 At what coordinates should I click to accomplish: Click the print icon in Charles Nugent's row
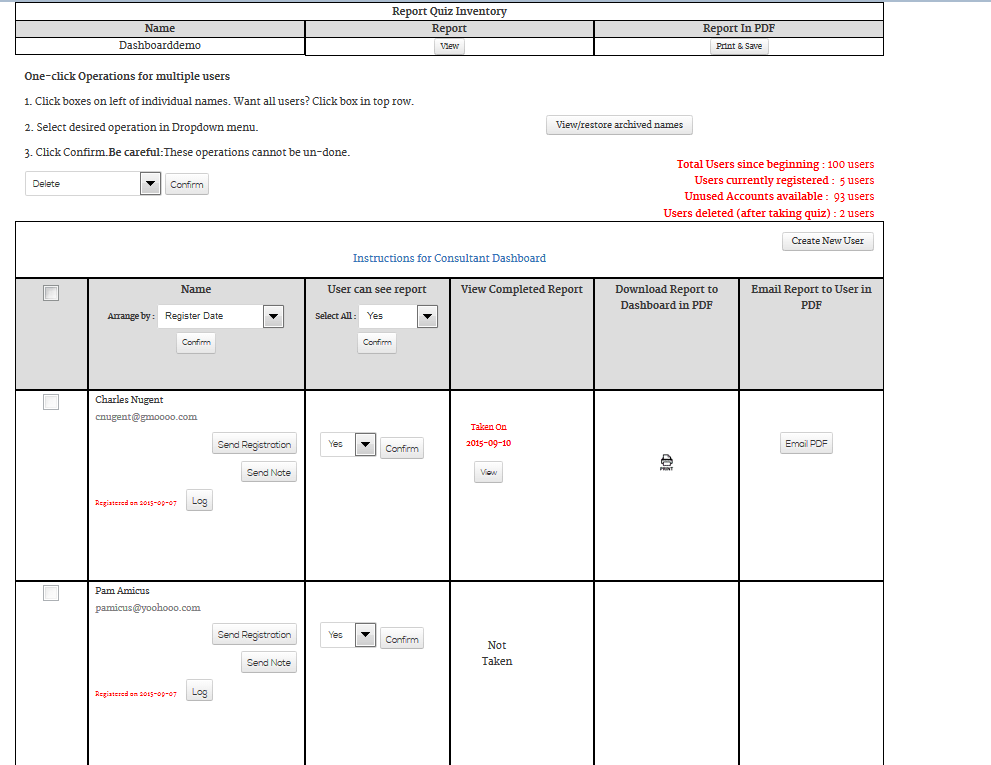pos(666,461)
